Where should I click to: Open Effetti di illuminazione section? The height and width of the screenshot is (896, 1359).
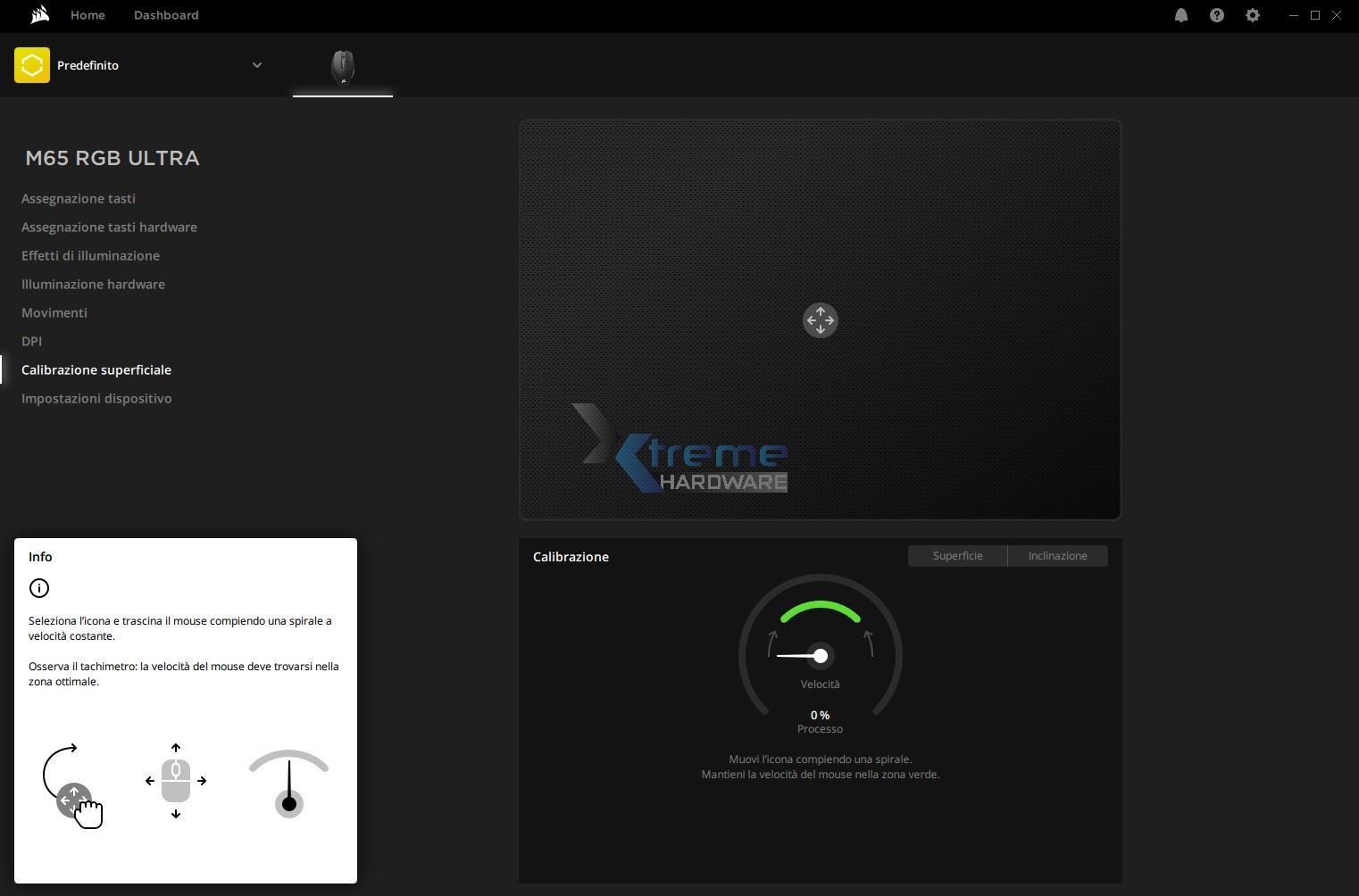[x=90, y=255]
